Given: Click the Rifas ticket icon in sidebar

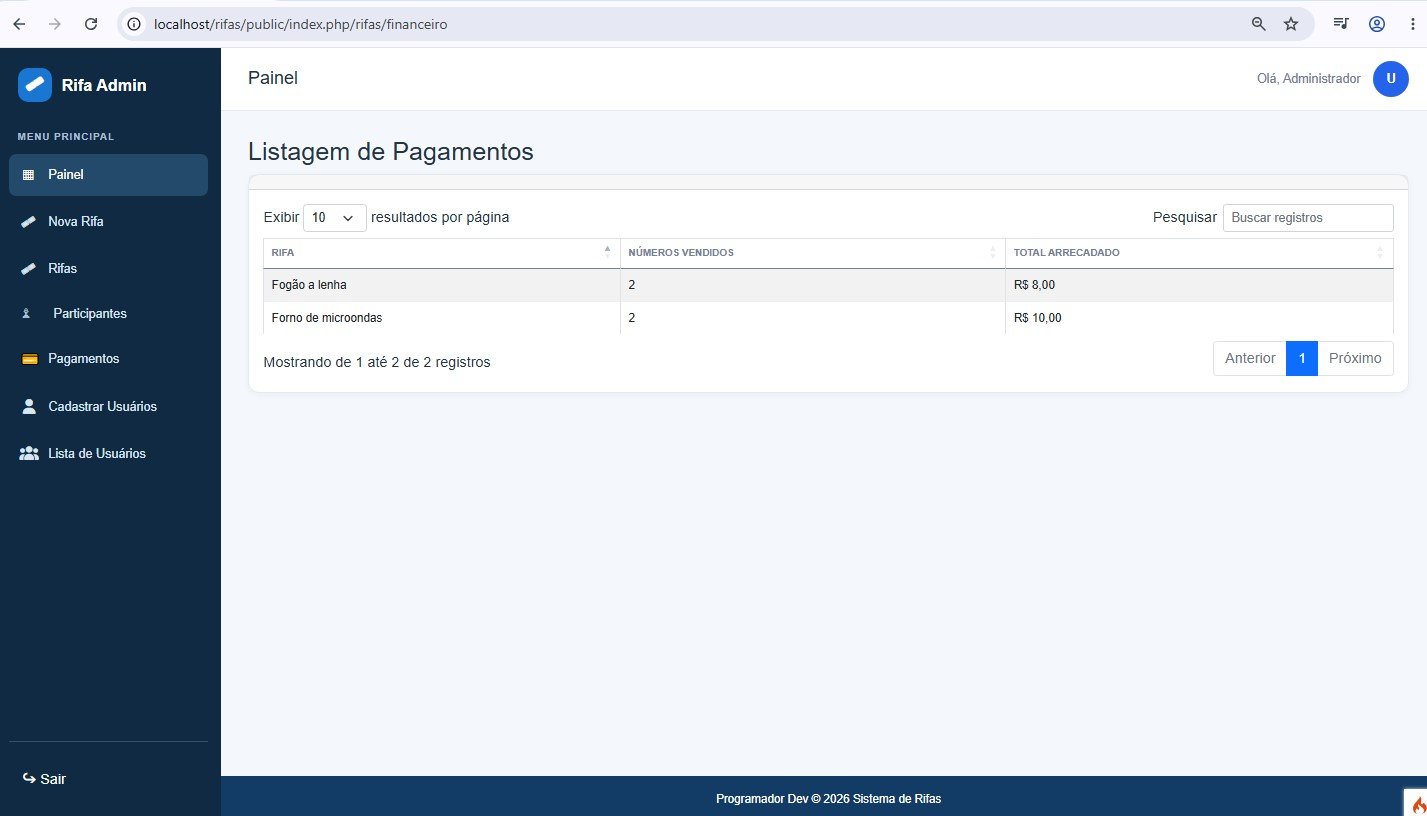Looking at the screenshot, I should pos(28,269).
